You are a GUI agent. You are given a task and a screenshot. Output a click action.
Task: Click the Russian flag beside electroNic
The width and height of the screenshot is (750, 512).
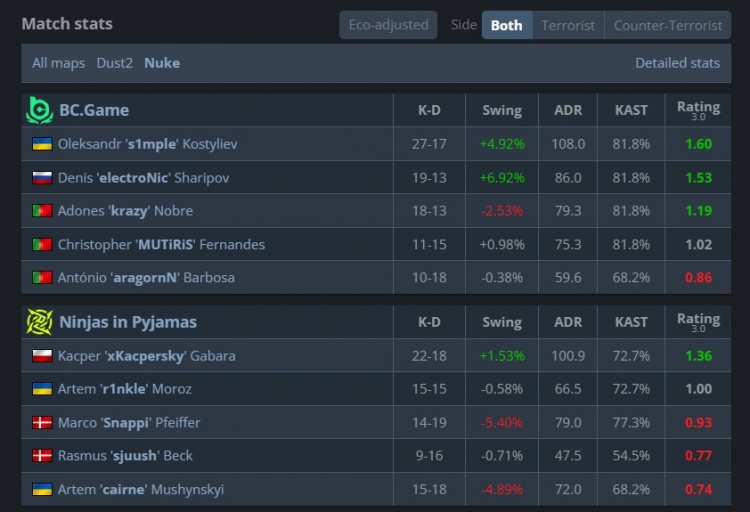42,178
